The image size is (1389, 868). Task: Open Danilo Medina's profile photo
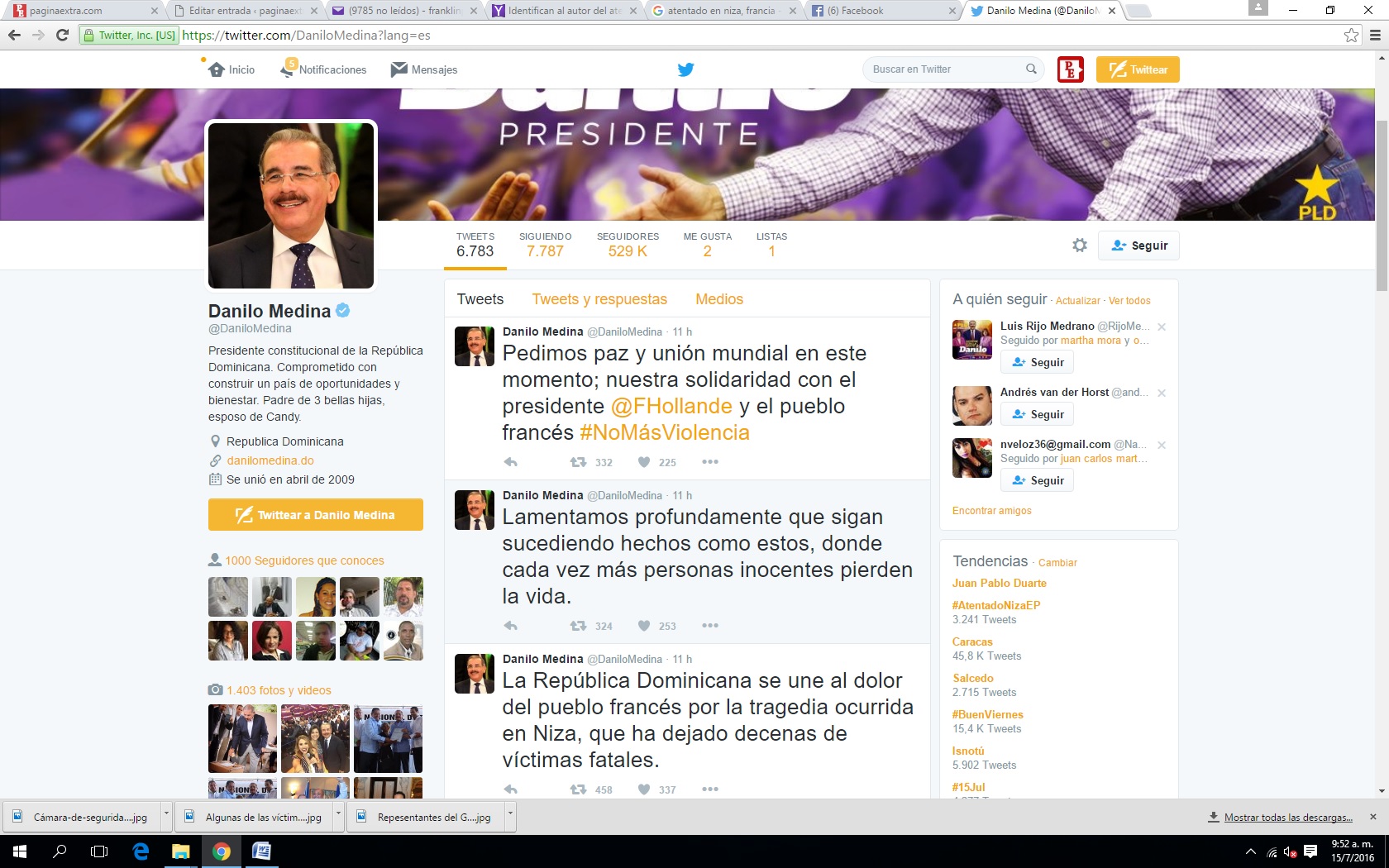pyautogui.click(x=291, y=206)
